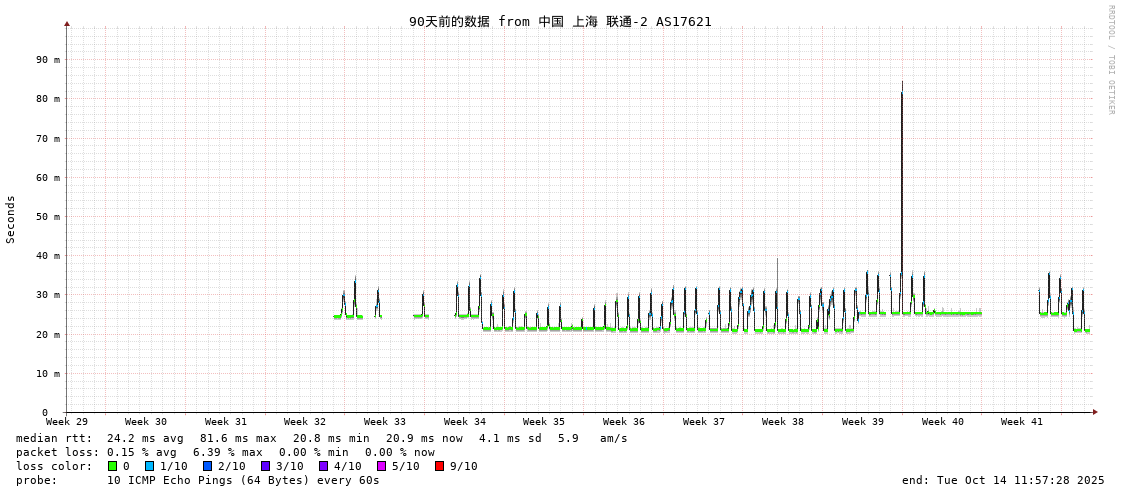Select the blue 2/10 loss color swatch
Screen dimensions: 1121x494
coord(207,466)
